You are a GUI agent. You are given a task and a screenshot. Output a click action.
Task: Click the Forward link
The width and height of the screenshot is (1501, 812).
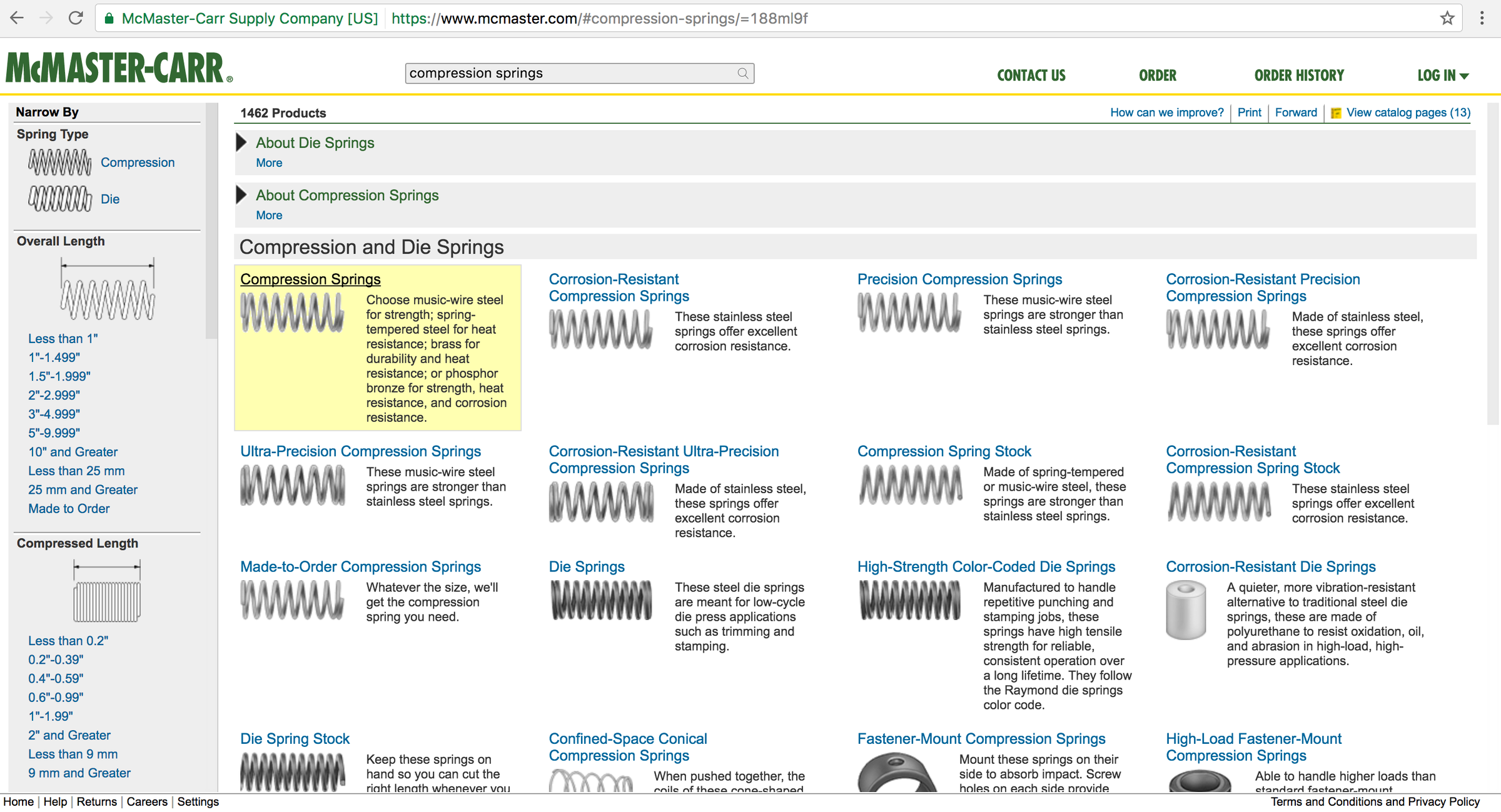tap(1296, 113)
